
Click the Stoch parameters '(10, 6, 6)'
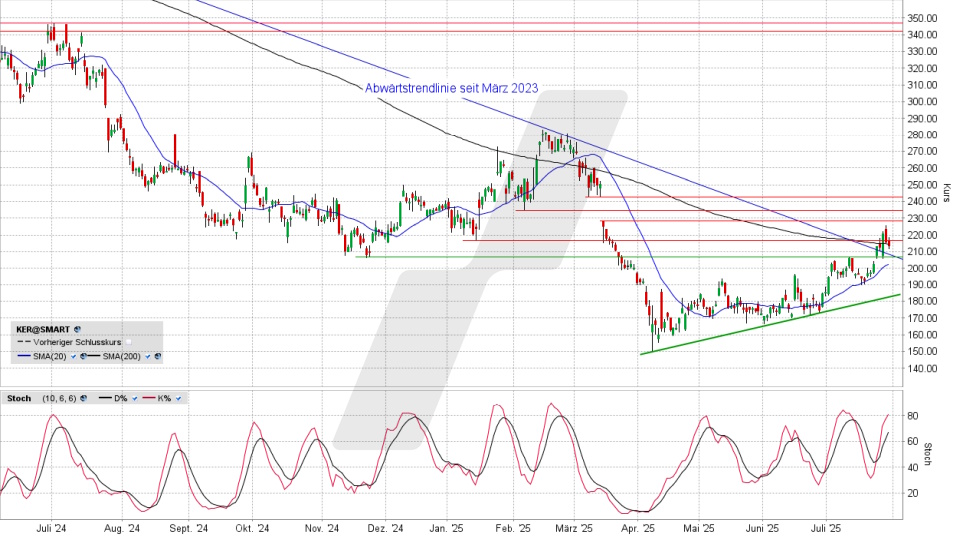[x=59, y=398]
